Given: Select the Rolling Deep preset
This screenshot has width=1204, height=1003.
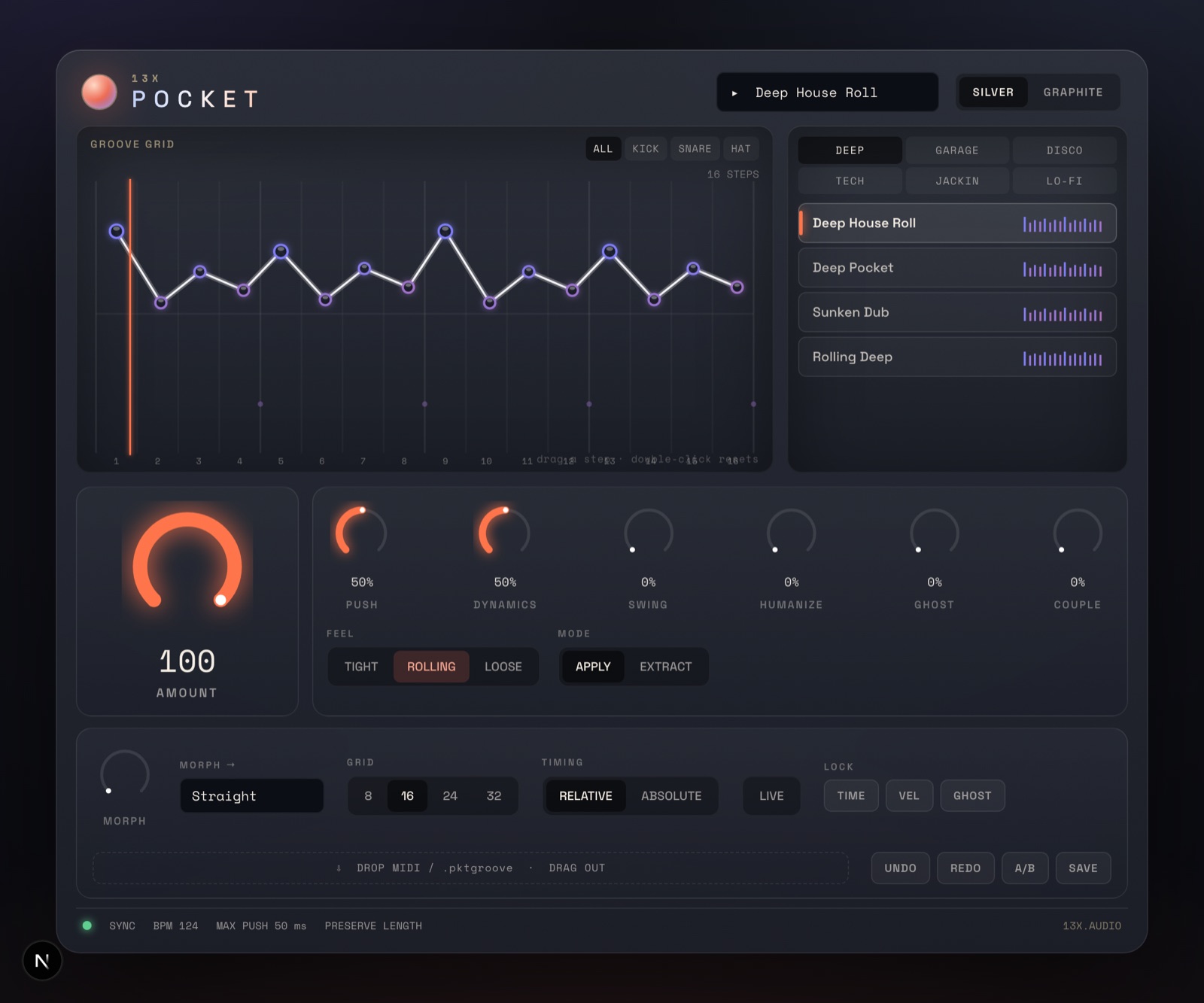Looking at the screenshot, I should click(957, 357).
